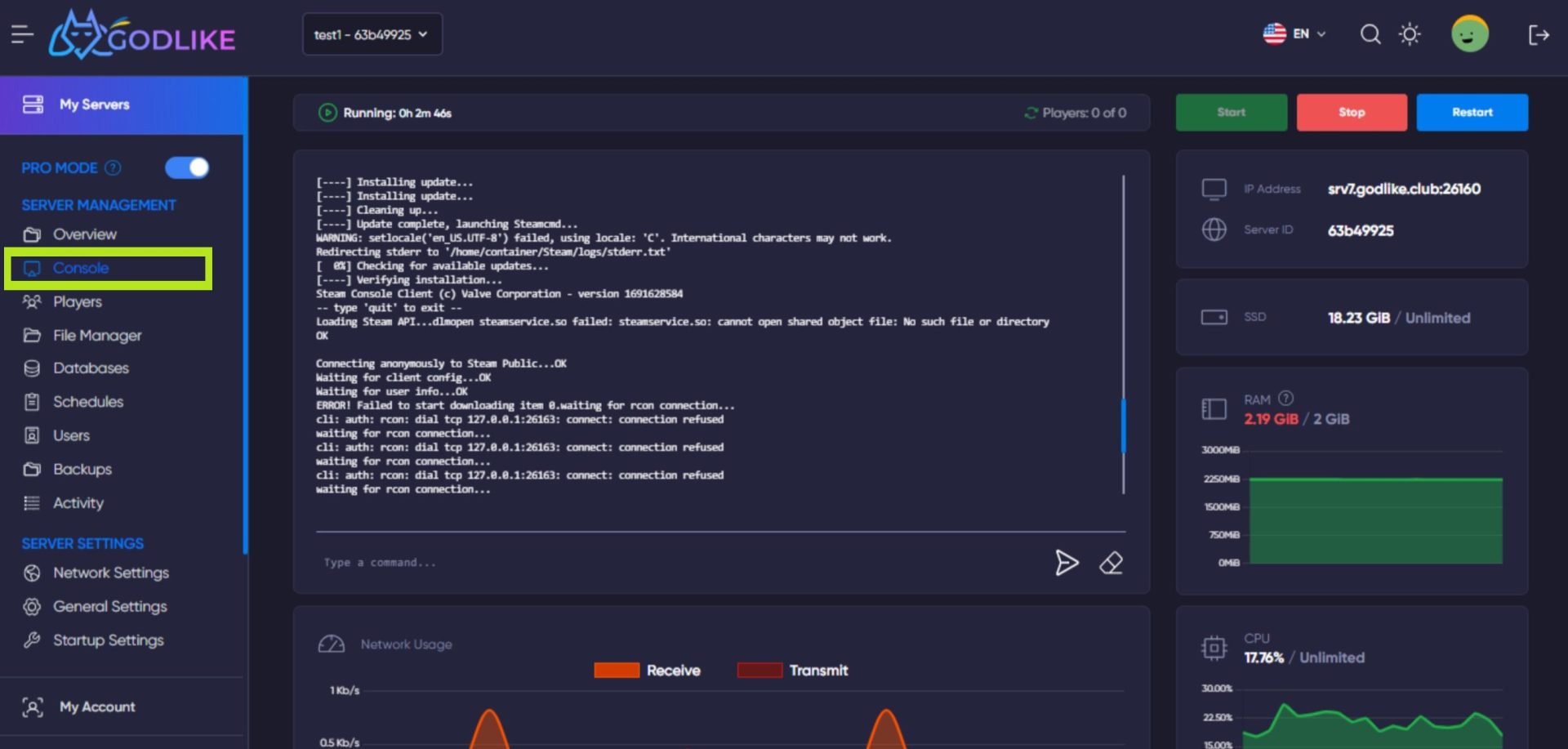
Task: Click the CPU 17.76% value
Action: (1263, 658)
